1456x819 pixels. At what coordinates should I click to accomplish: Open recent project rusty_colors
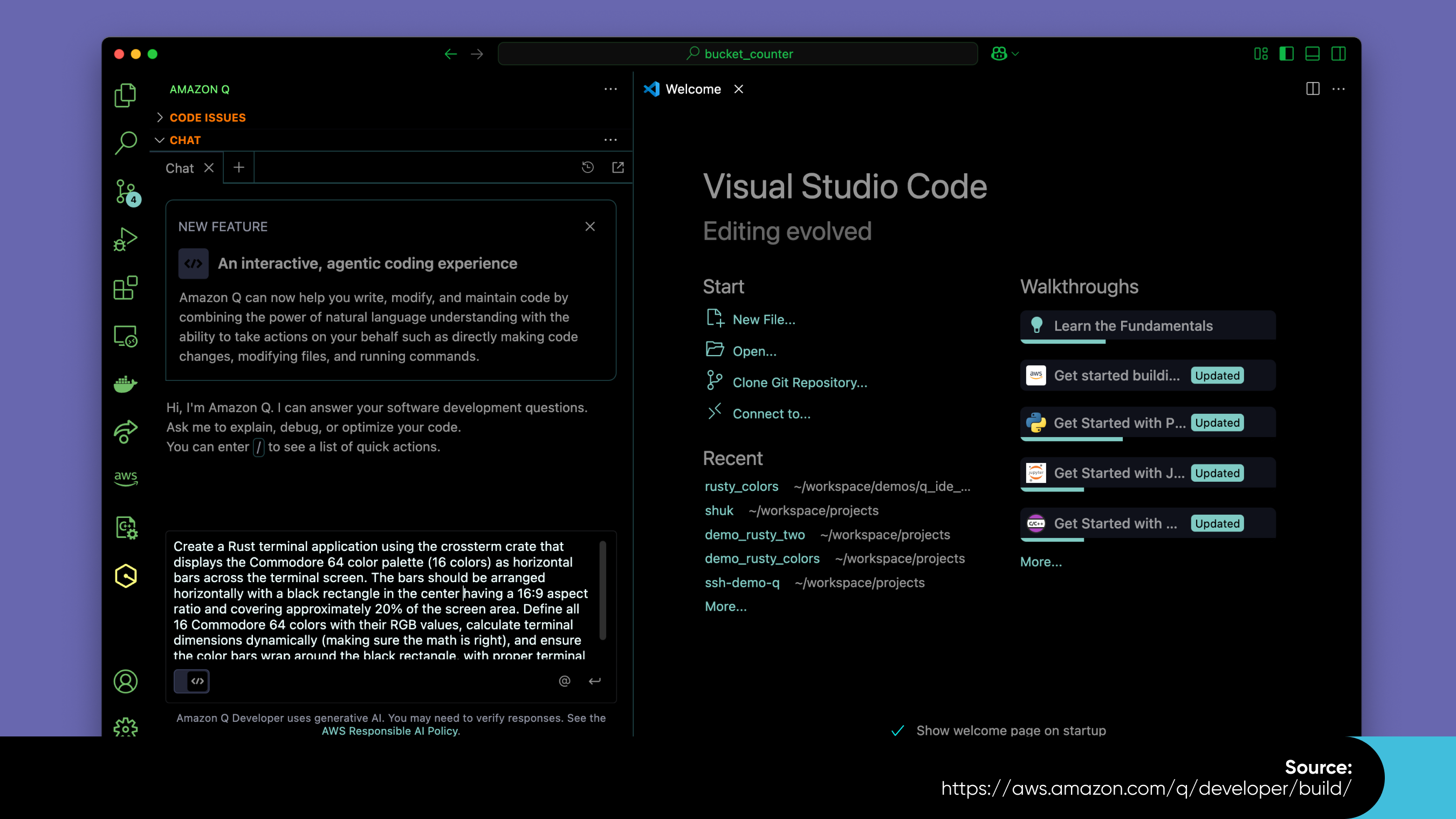click(741, 486)
